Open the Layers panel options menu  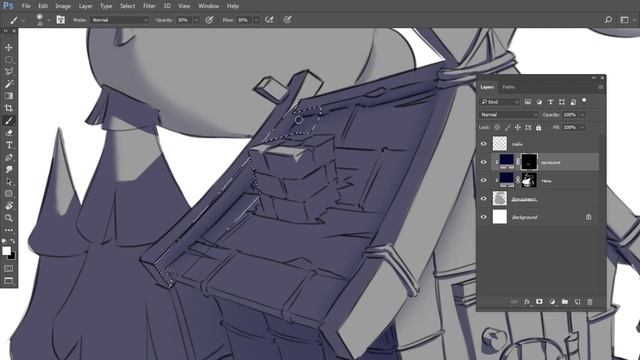600,87
